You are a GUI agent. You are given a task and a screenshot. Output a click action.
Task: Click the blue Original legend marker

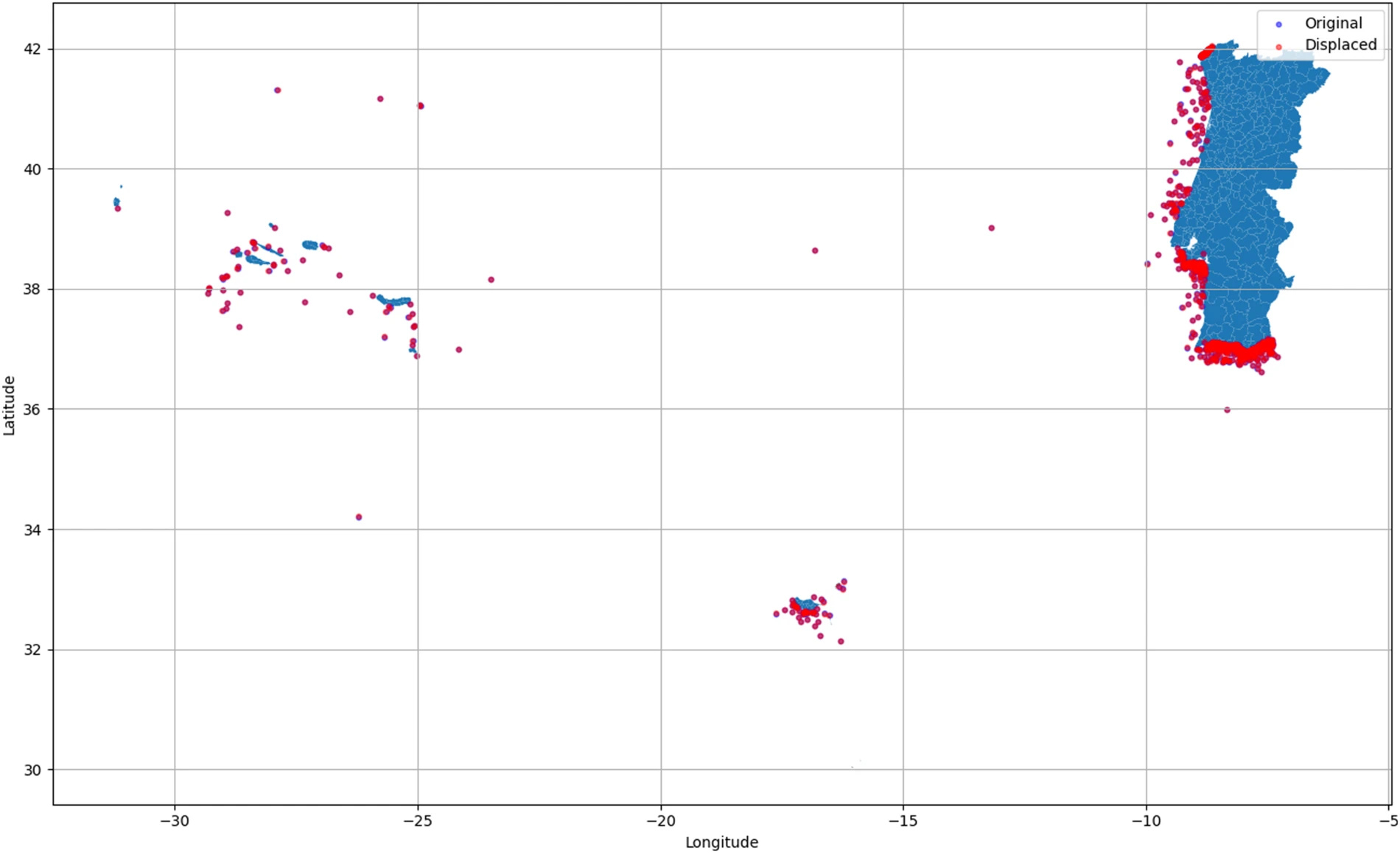click(x=1278, y=25)
